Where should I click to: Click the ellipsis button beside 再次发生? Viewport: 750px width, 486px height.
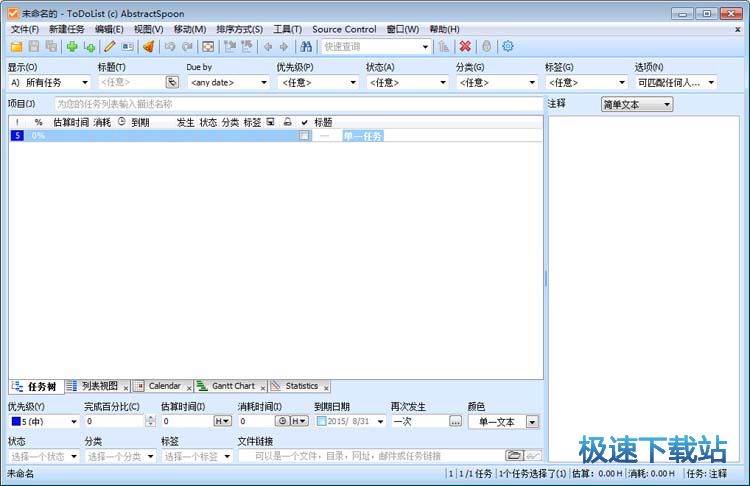(455, 422)
